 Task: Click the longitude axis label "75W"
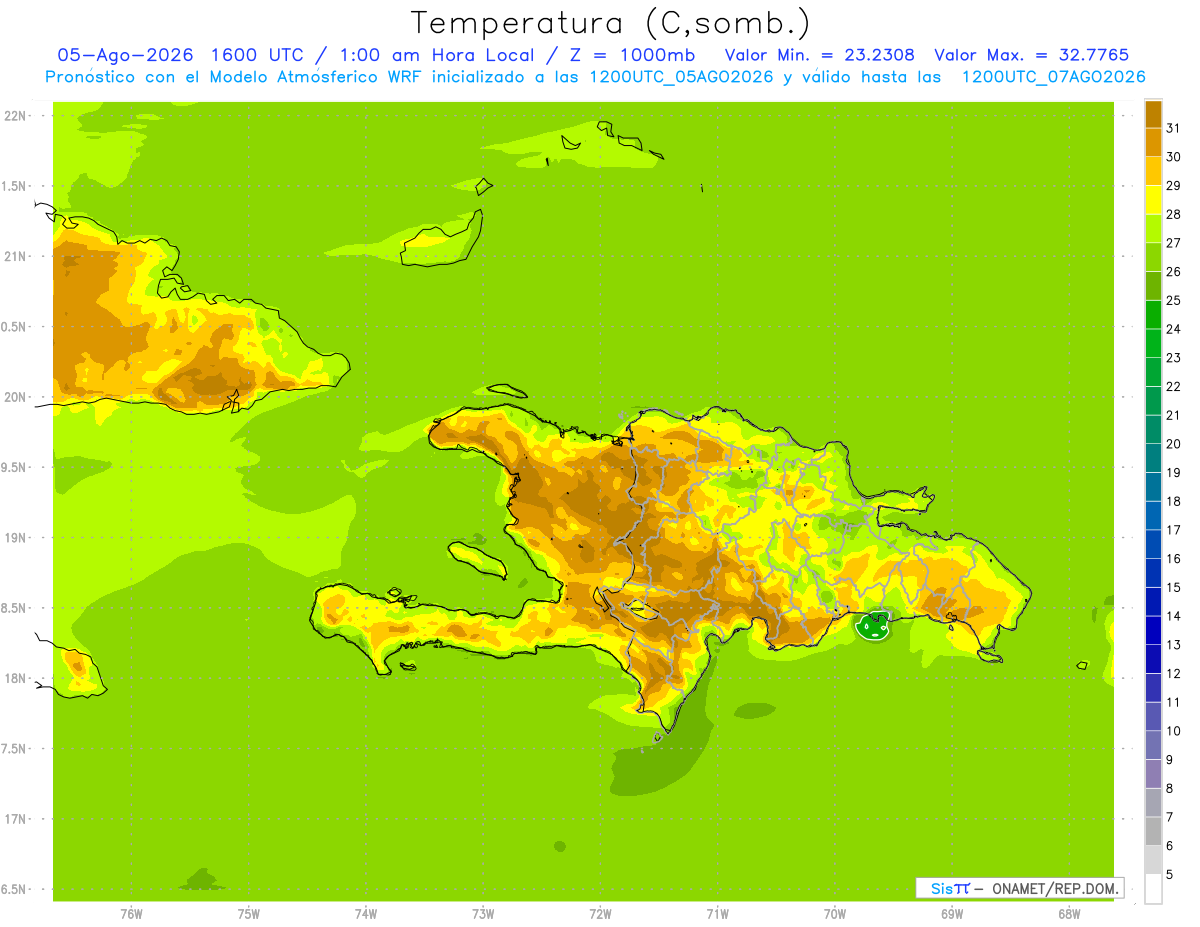(249, 914)
